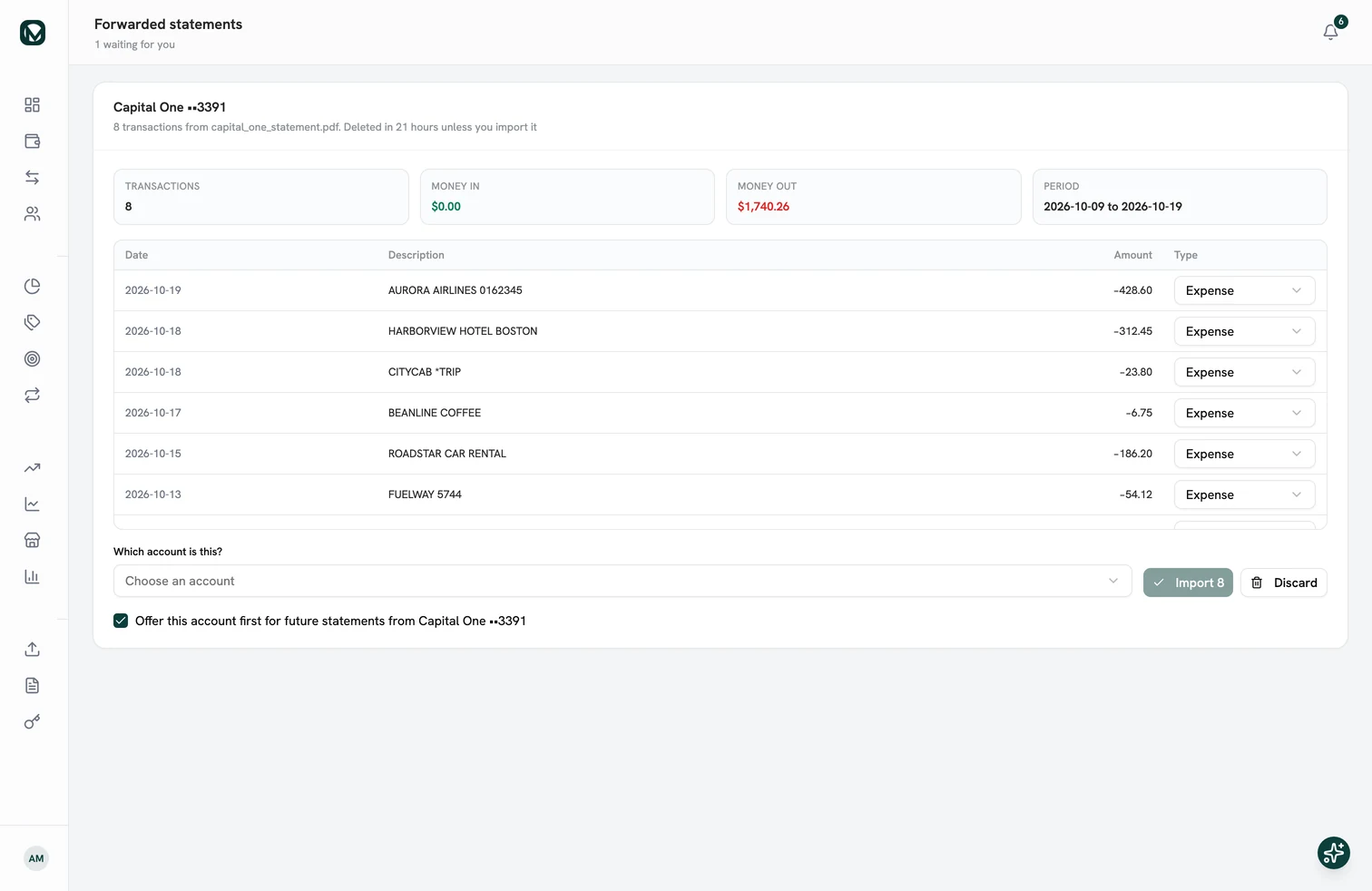Open the Choose an account dropdown
Image resolution: width=1372 pixels, height=891 pixels.
622,581
